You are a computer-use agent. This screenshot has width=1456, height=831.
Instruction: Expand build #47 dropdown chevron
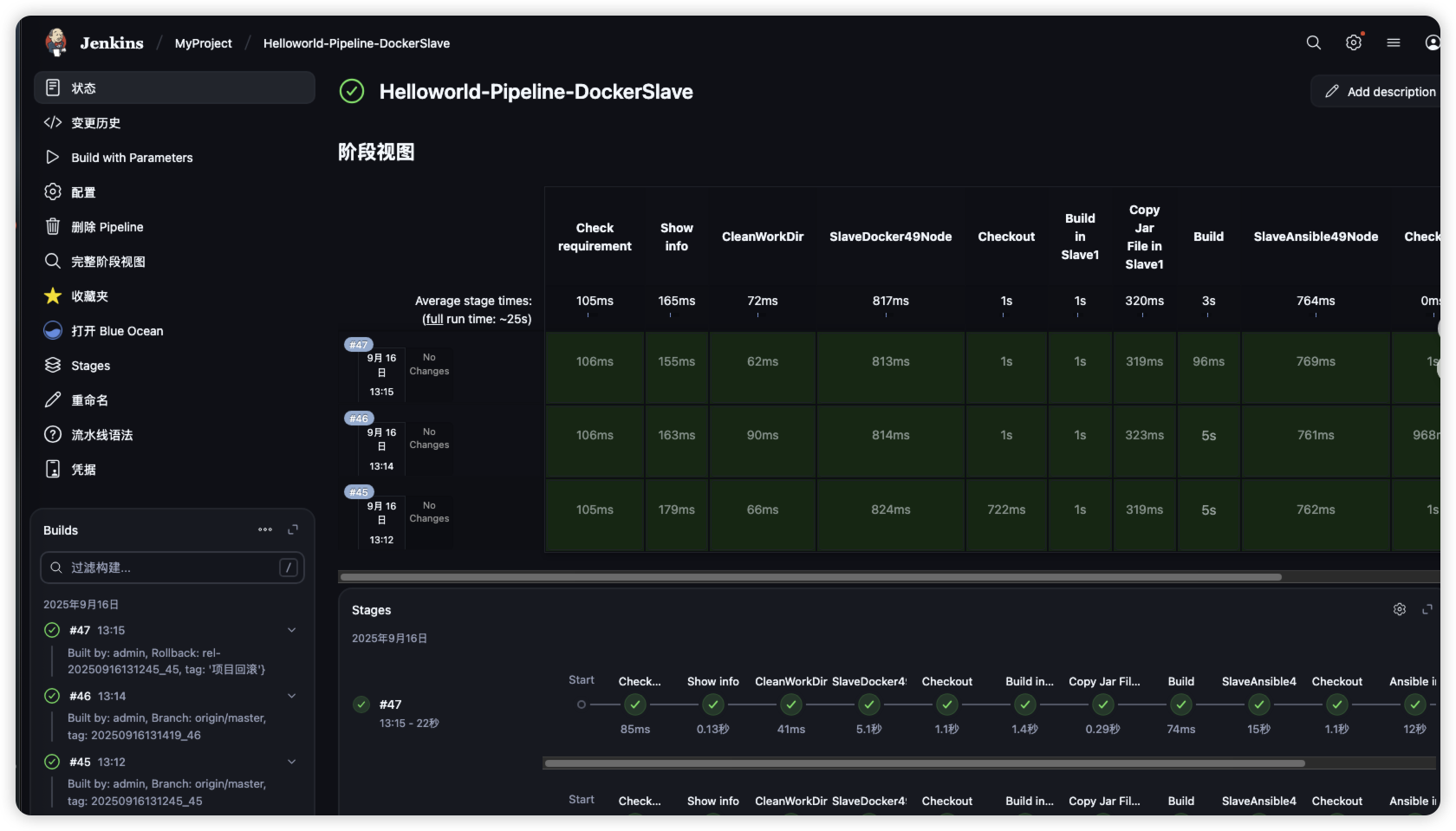292,630
